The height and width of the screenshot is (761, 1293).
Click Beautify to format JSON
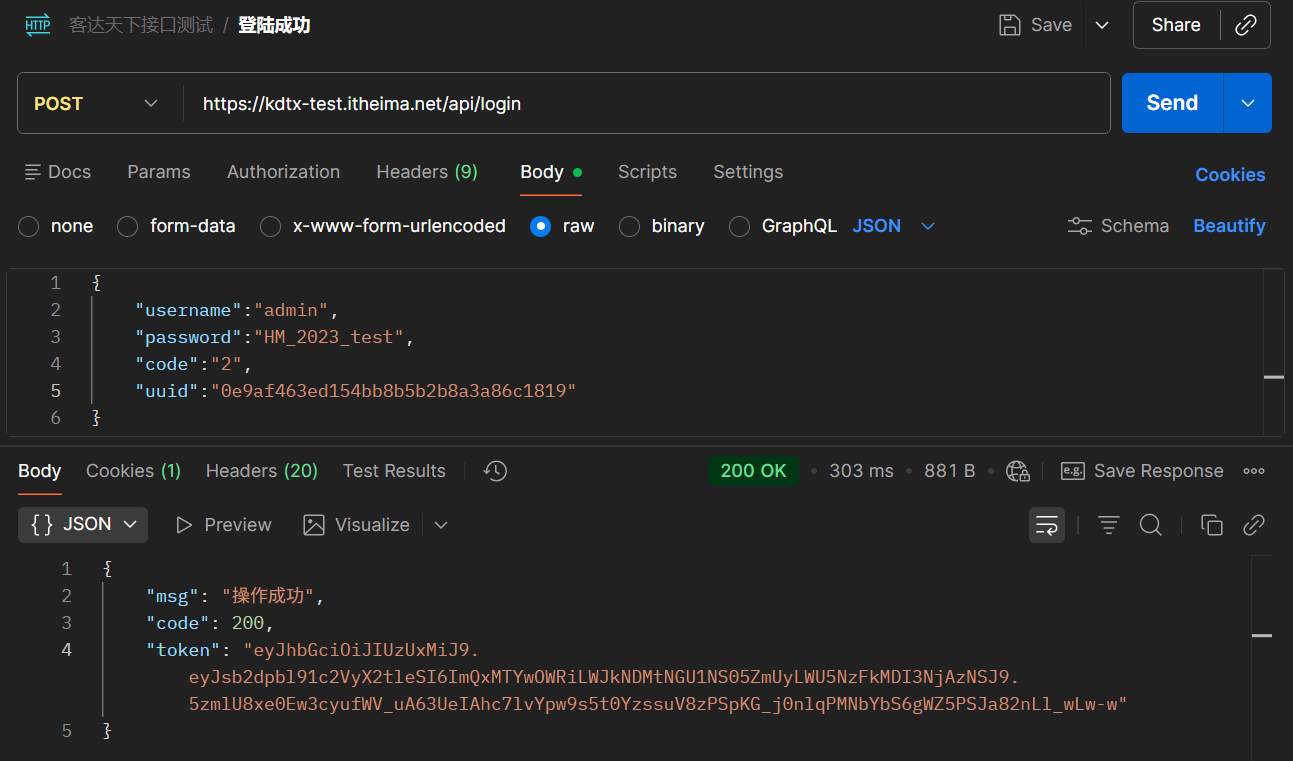[x=1229, y=226]
